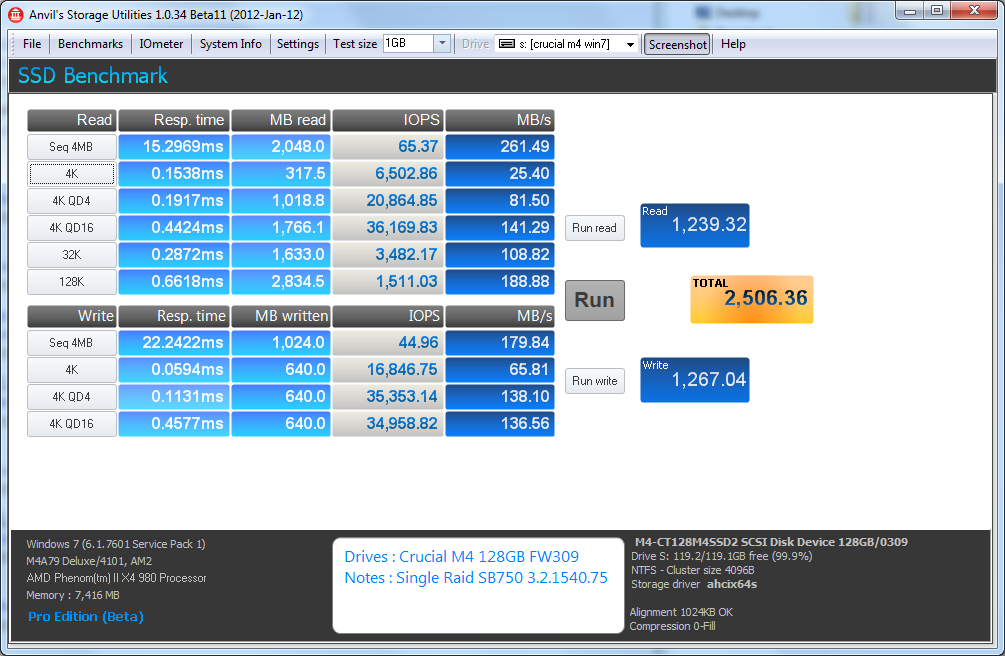The image size is (1005, 656).
Task: Select the Read 32K test button
Action: coord(72,255)
